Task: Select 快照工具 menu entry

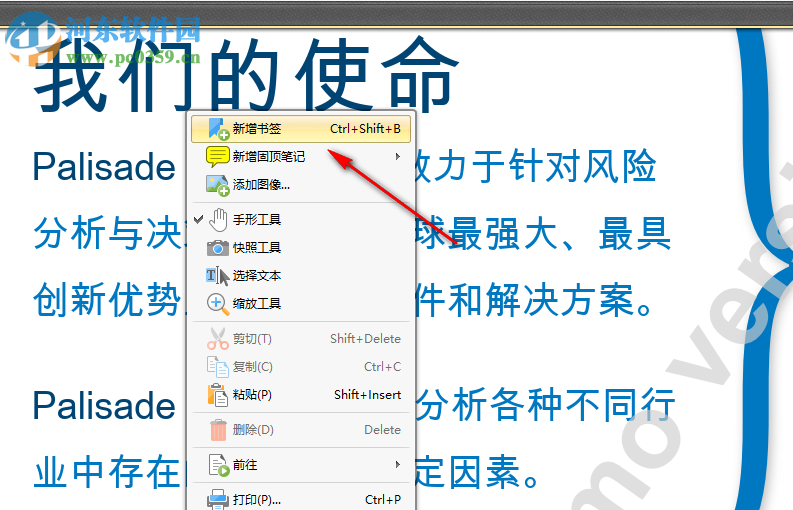Action: click(x=301, y=248)
